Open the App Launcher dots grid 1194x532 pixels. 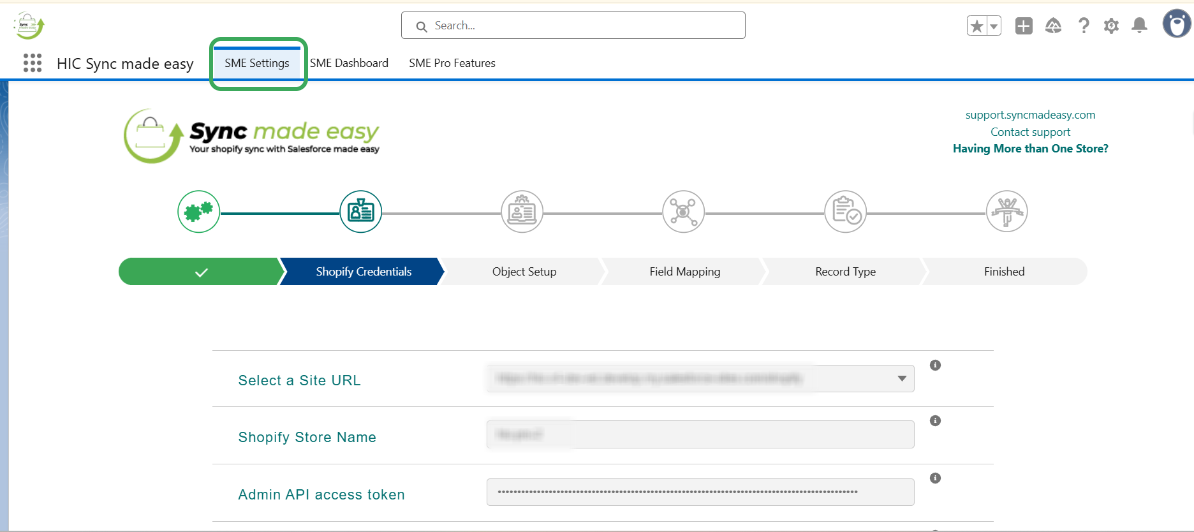pyautogui.click(x=32, y=63)
